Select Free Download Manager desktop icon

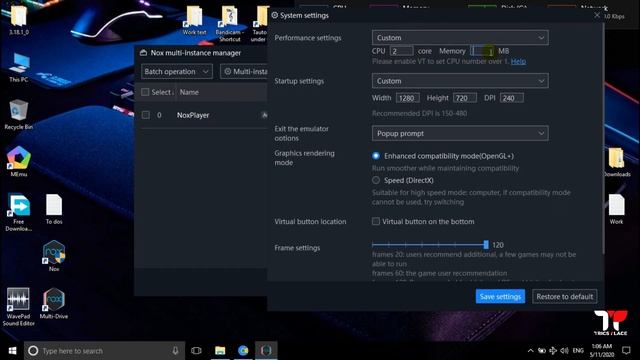tap(18, 212)
